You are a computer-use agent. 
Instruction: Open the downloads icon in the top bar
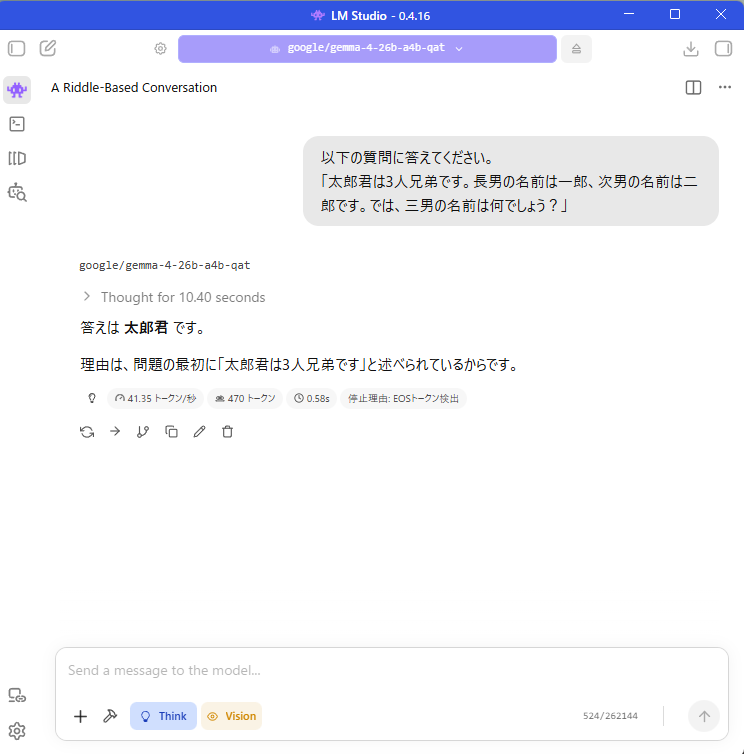coord(691,49)
